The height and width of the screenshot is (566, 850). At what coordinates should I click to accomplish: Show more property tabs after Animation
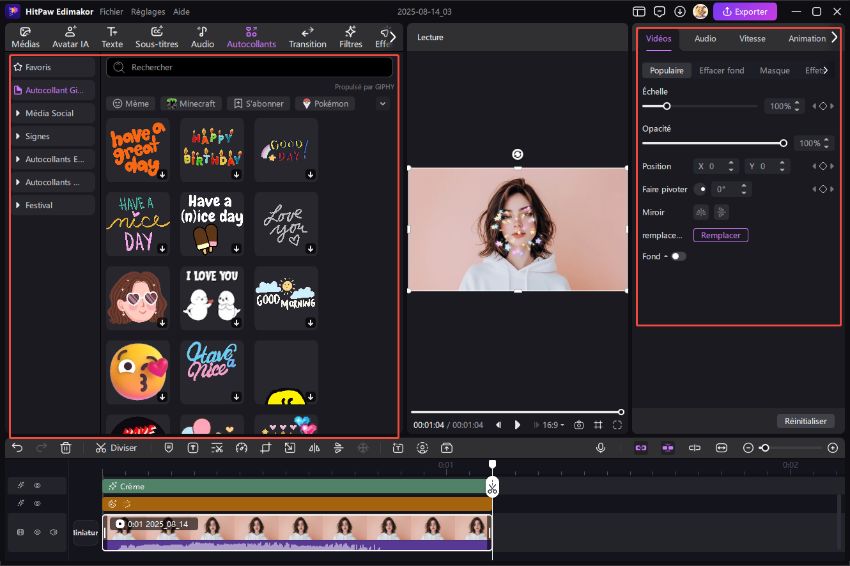[x=834, y=37]
